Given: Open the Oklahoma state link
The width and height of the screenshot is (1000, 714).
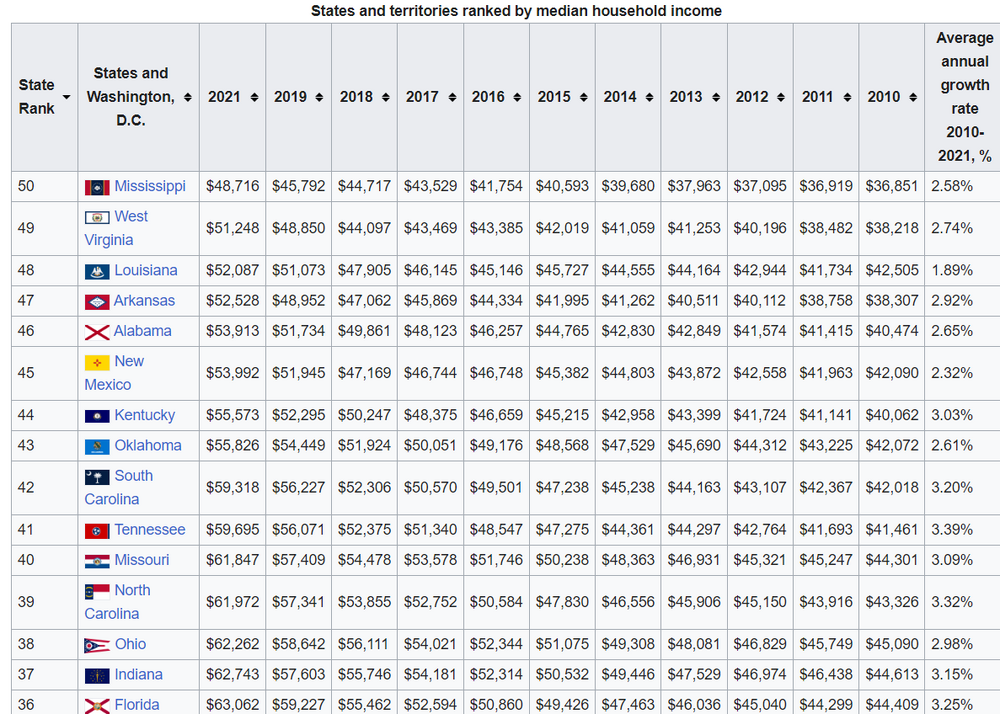Looking at the screenshot, I should (x=148, y=445).
